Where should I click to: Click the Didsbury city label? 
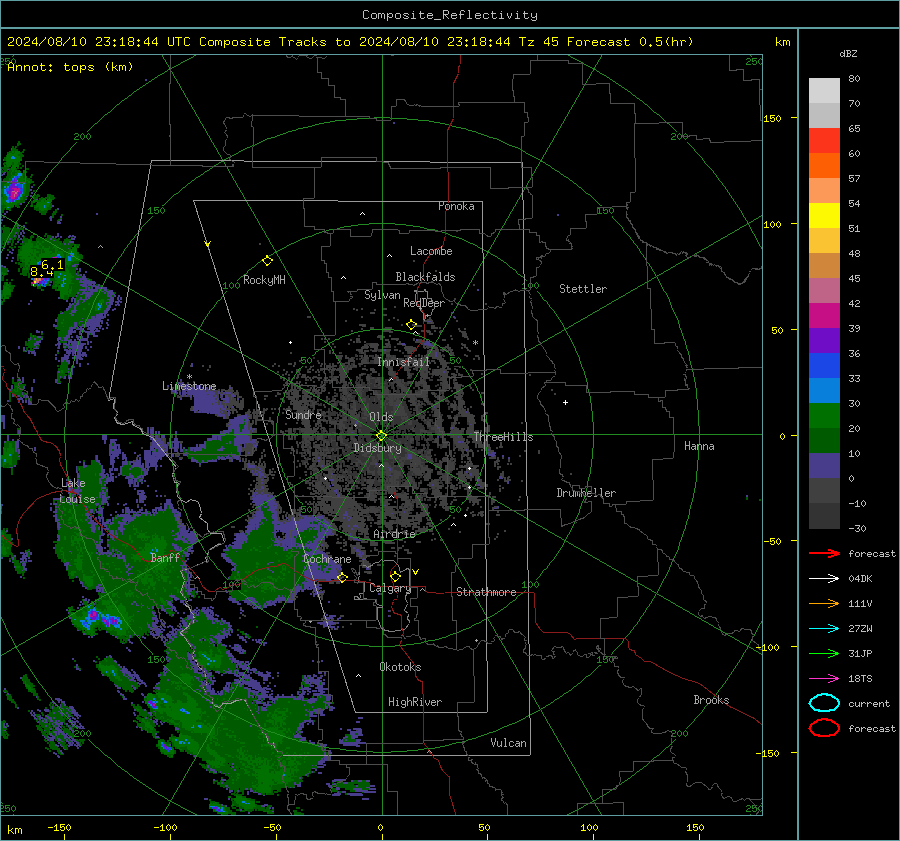pos(377,448)
